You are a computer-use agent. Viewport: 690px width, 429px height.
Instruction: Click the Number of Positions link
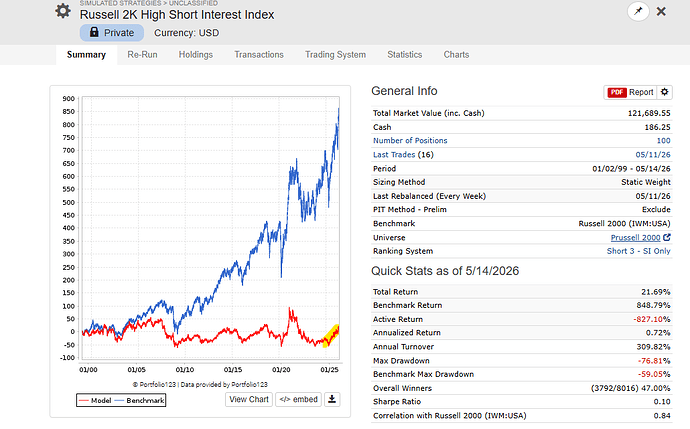pos(410,140)
